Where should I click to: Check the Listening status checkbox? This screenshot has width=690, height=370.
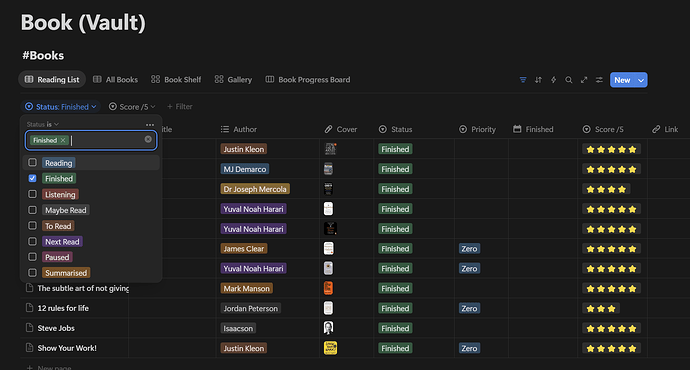(x=33, y=194)
